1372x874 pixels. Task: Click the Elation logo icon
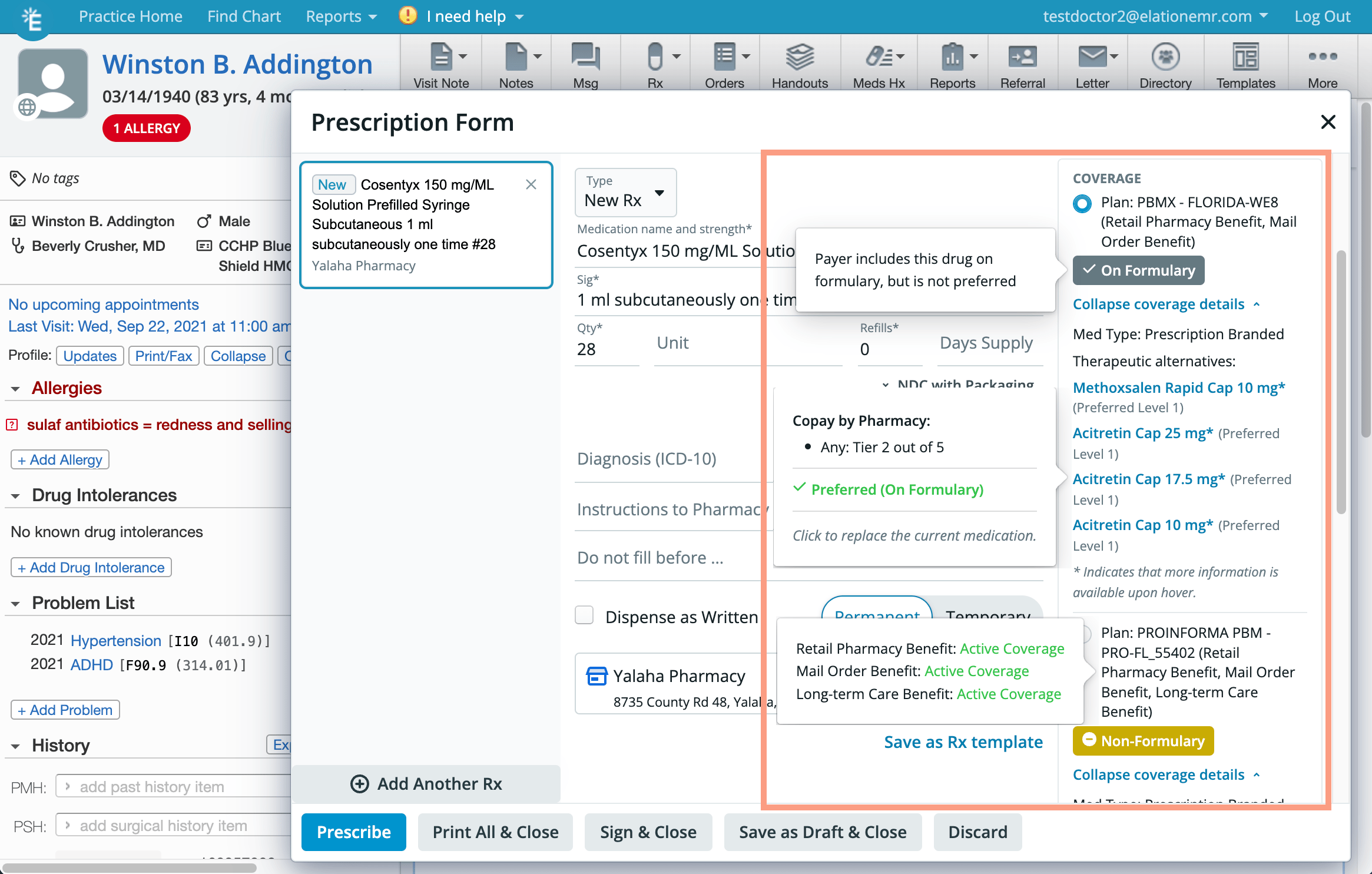click(x=32, y=19)
